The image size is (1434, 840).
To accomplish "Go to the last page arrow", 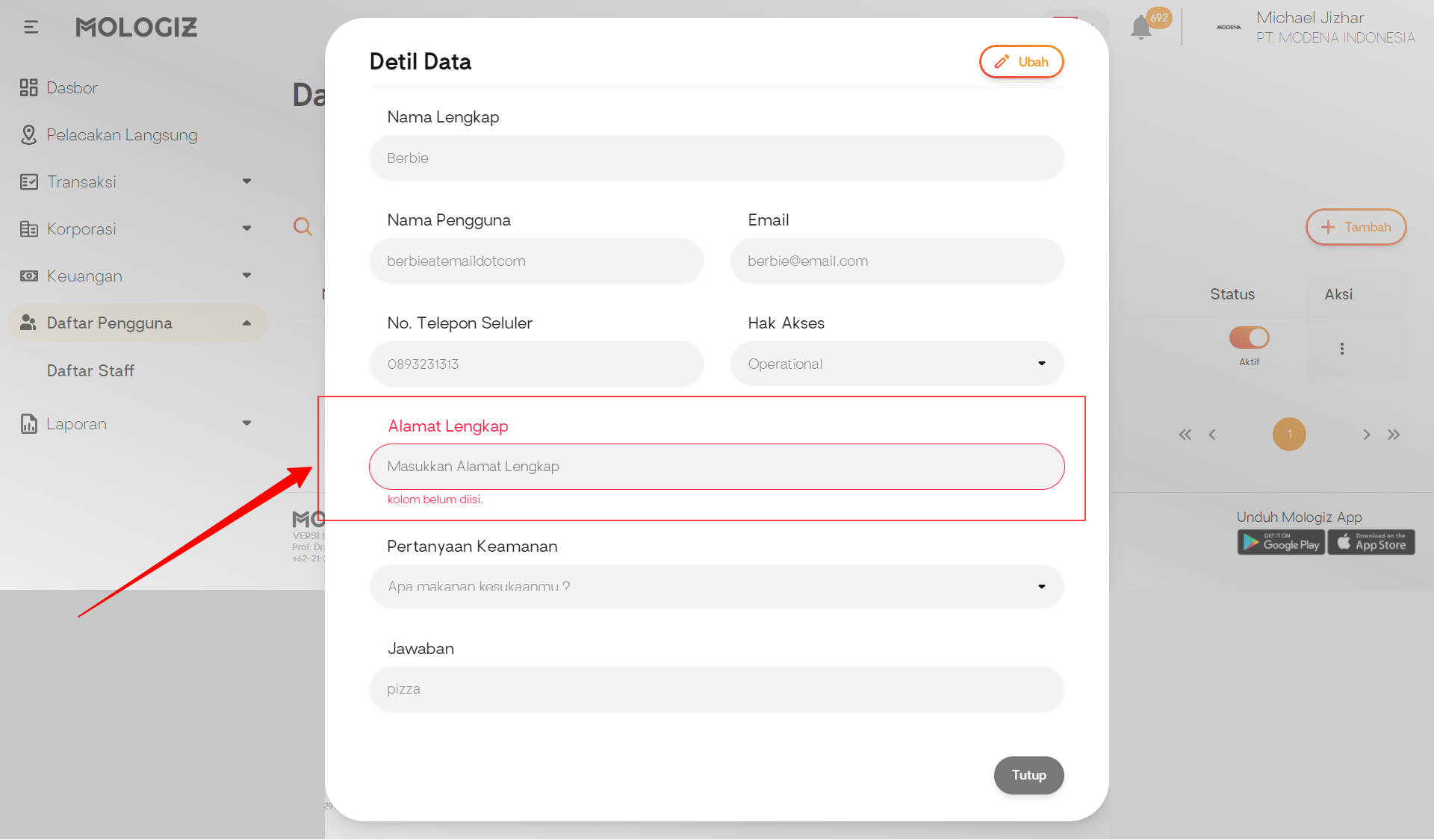I will tap(1394, 435).
